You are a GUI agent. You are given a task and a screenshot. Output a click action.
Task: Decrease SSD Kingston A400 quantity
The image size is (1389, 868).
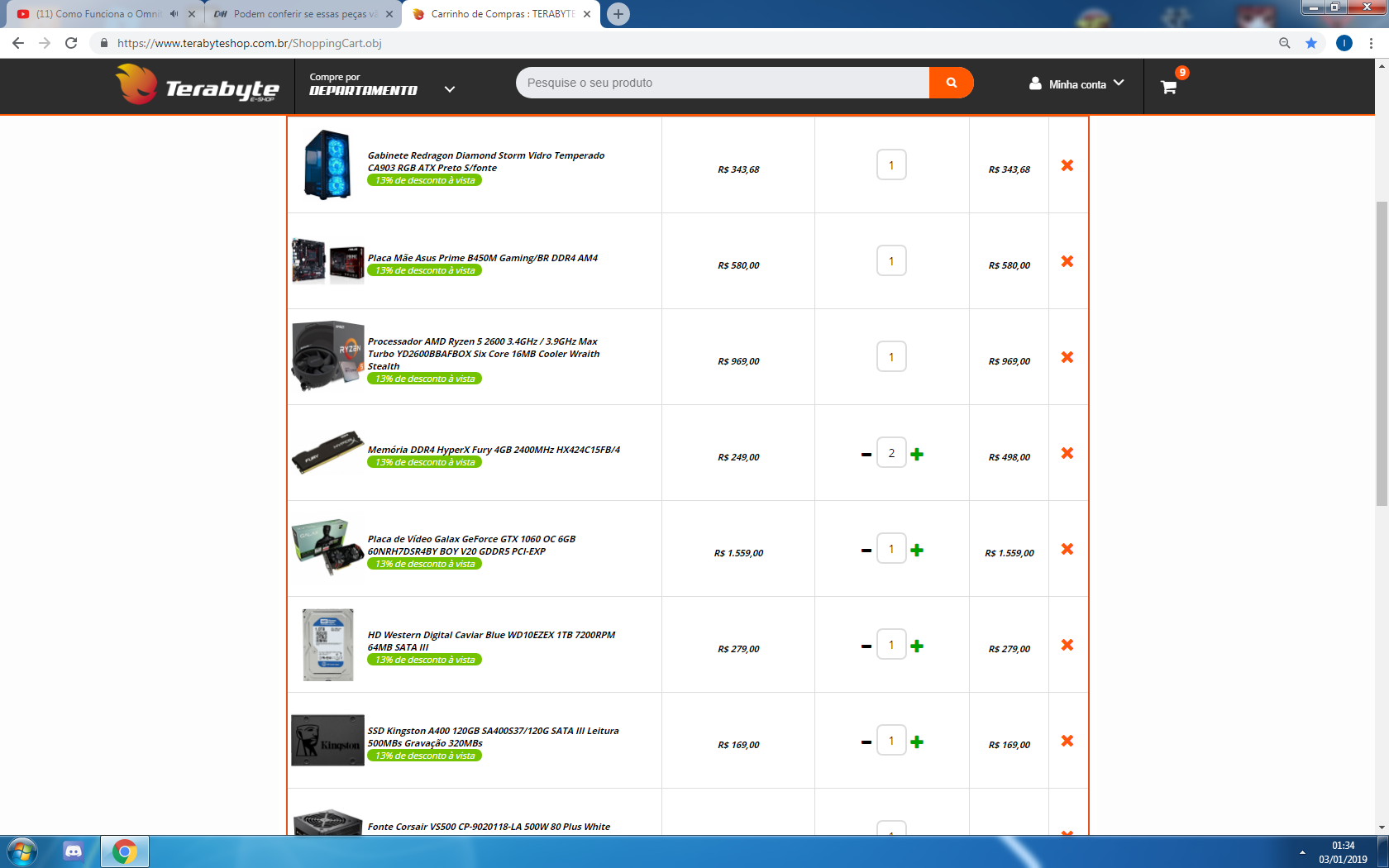[866, 742]
